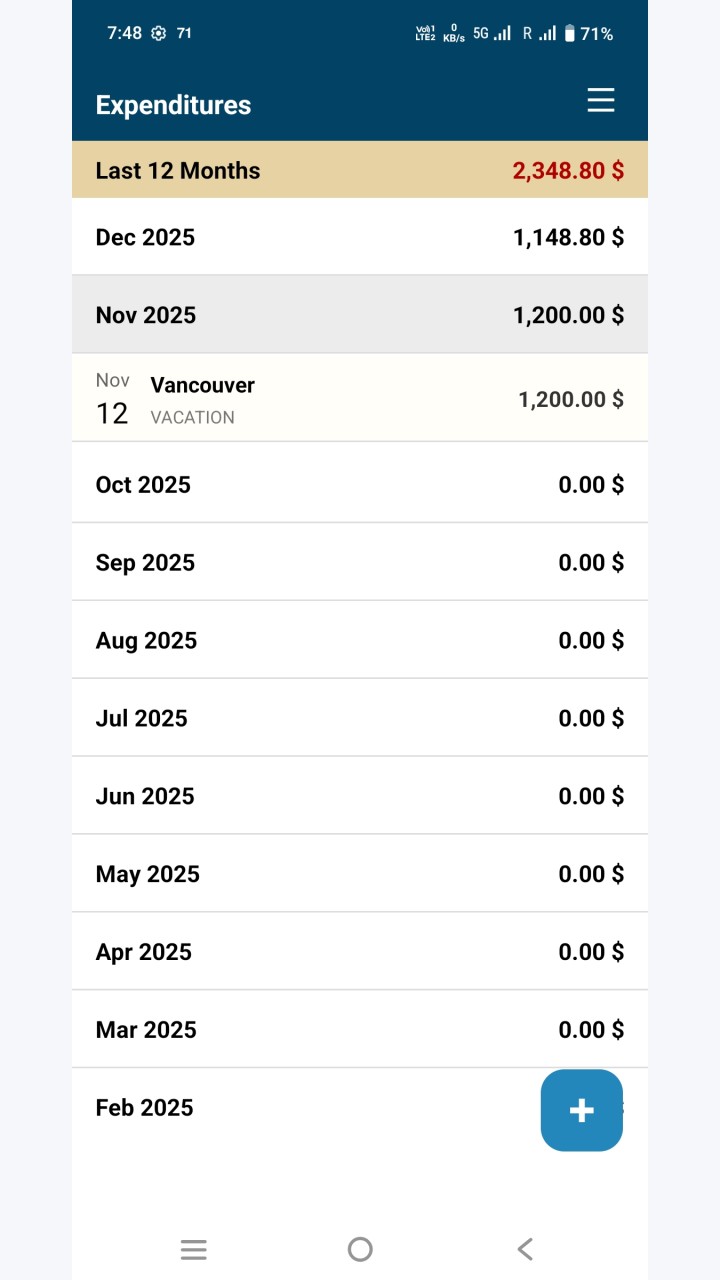Screen dimensions: 720x1280
Task: Expand the Jul 2025 month row
Action: (360, 718)
